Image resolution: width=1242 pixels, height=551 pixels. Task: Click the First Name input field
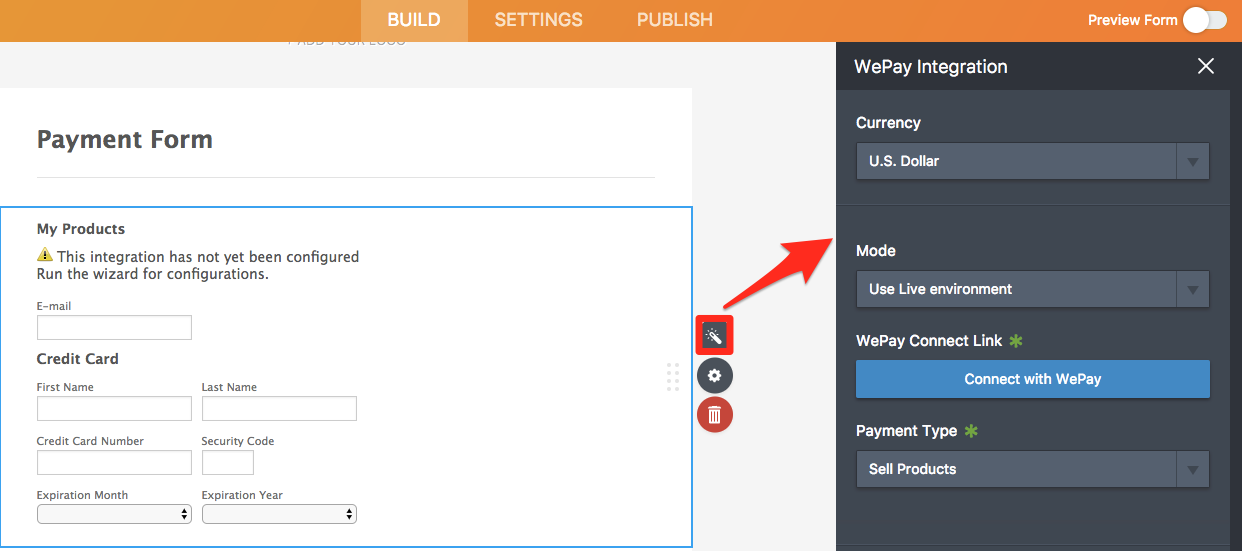pyautogui.click(x=114, y=408)
